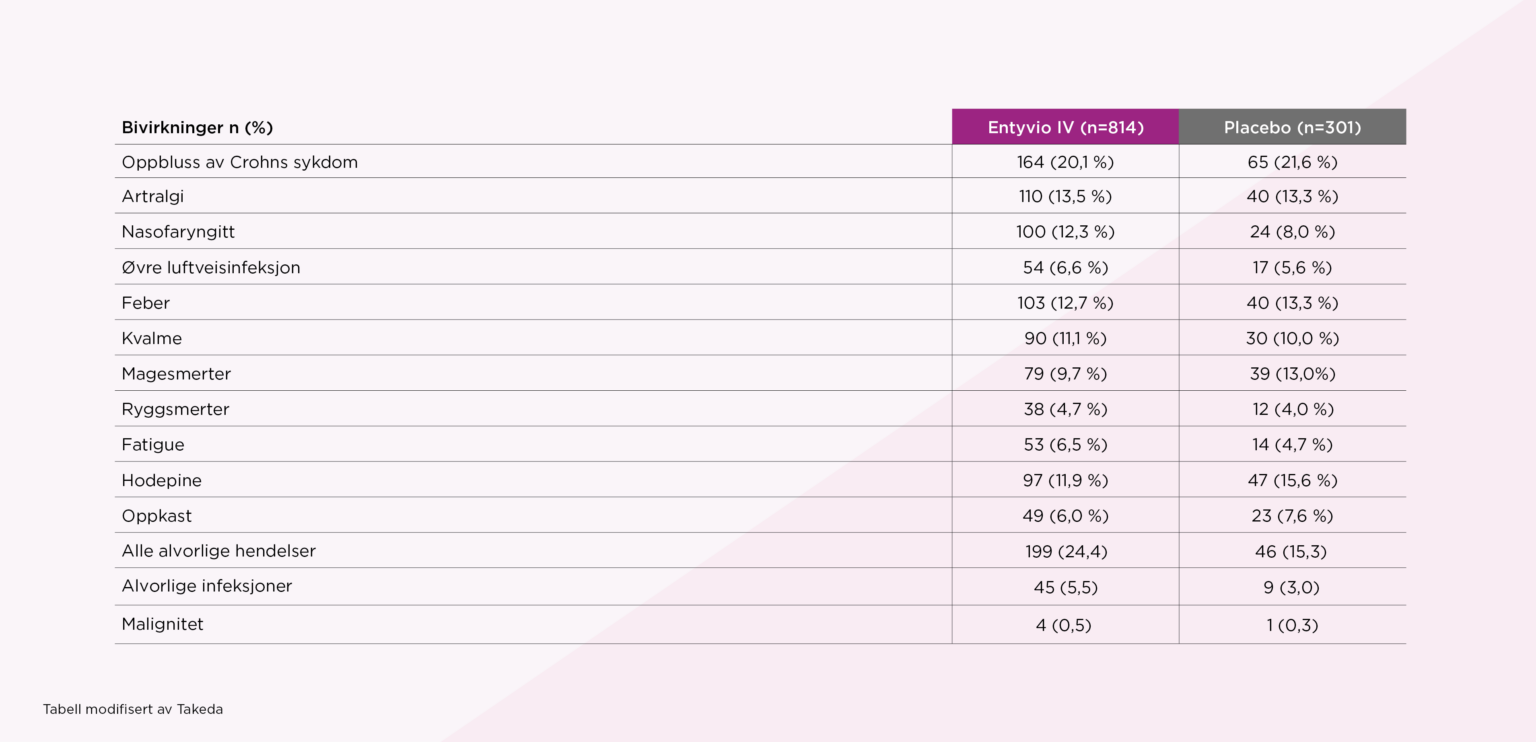The width and height of the screenshot is (1536, 742).
Task: Click the Entyvio IV (n=814) column header
Action: 1065,127
